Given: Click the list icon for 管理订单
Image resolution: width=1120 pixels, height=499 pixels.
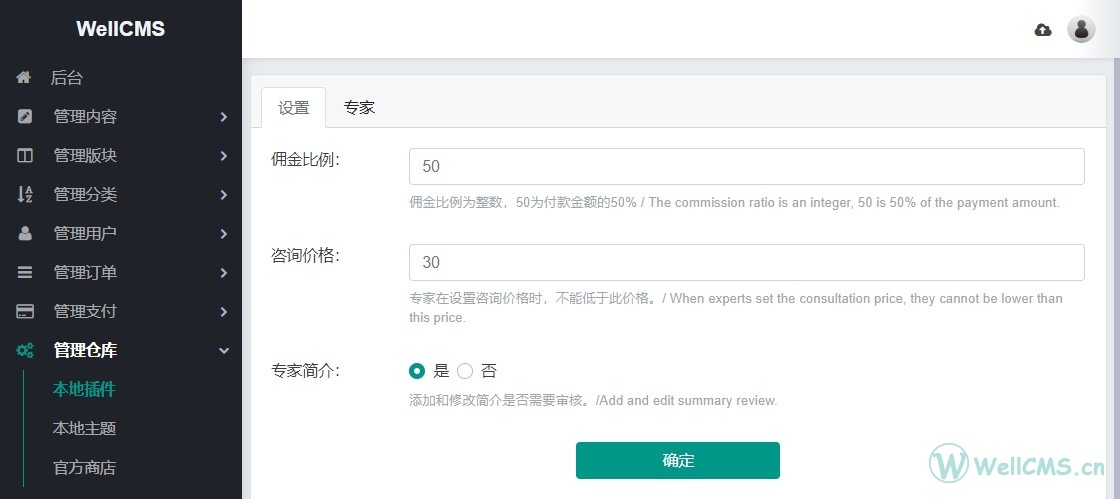Looking at the screenshot, I should [x=24, y=272].
